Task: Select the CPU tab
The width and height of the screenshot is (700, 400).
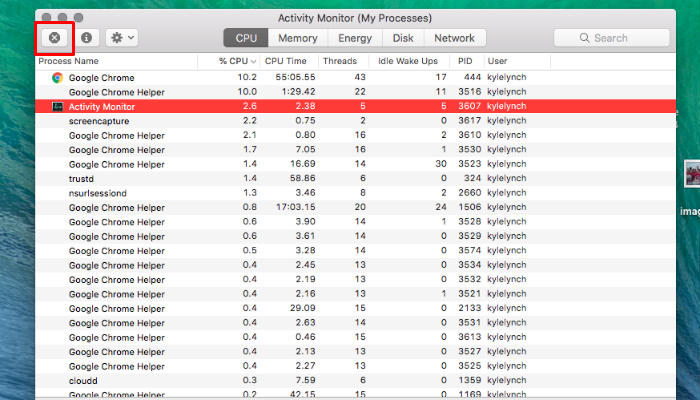Action: tap(246, 38)
